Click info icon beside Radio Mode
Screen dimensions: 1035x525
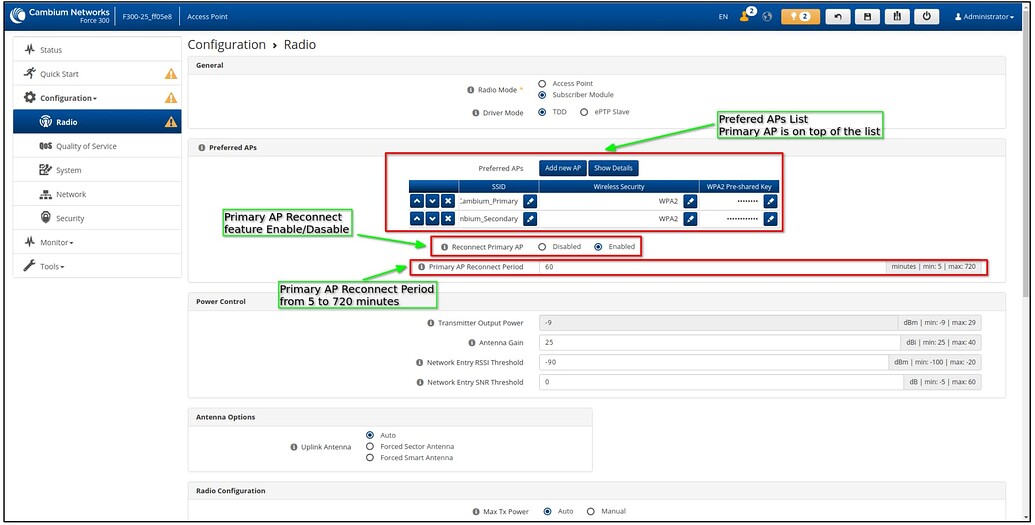pyautogui.click(x=471, y=90)
